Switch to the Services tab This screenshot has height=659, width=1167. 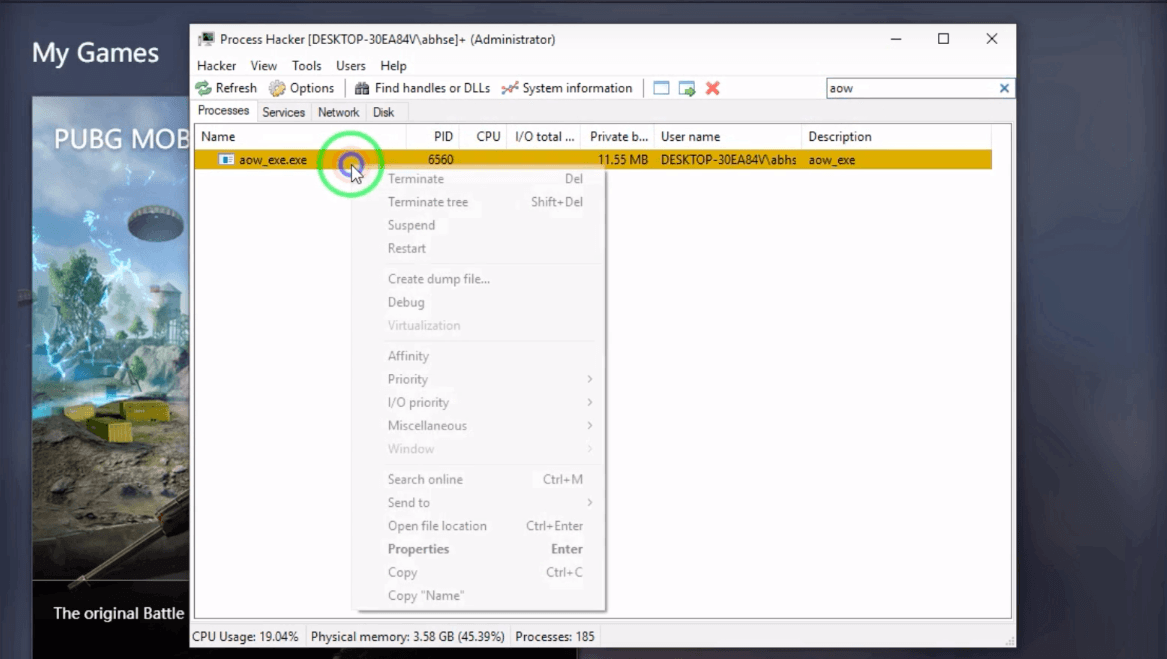click(283, 112)
